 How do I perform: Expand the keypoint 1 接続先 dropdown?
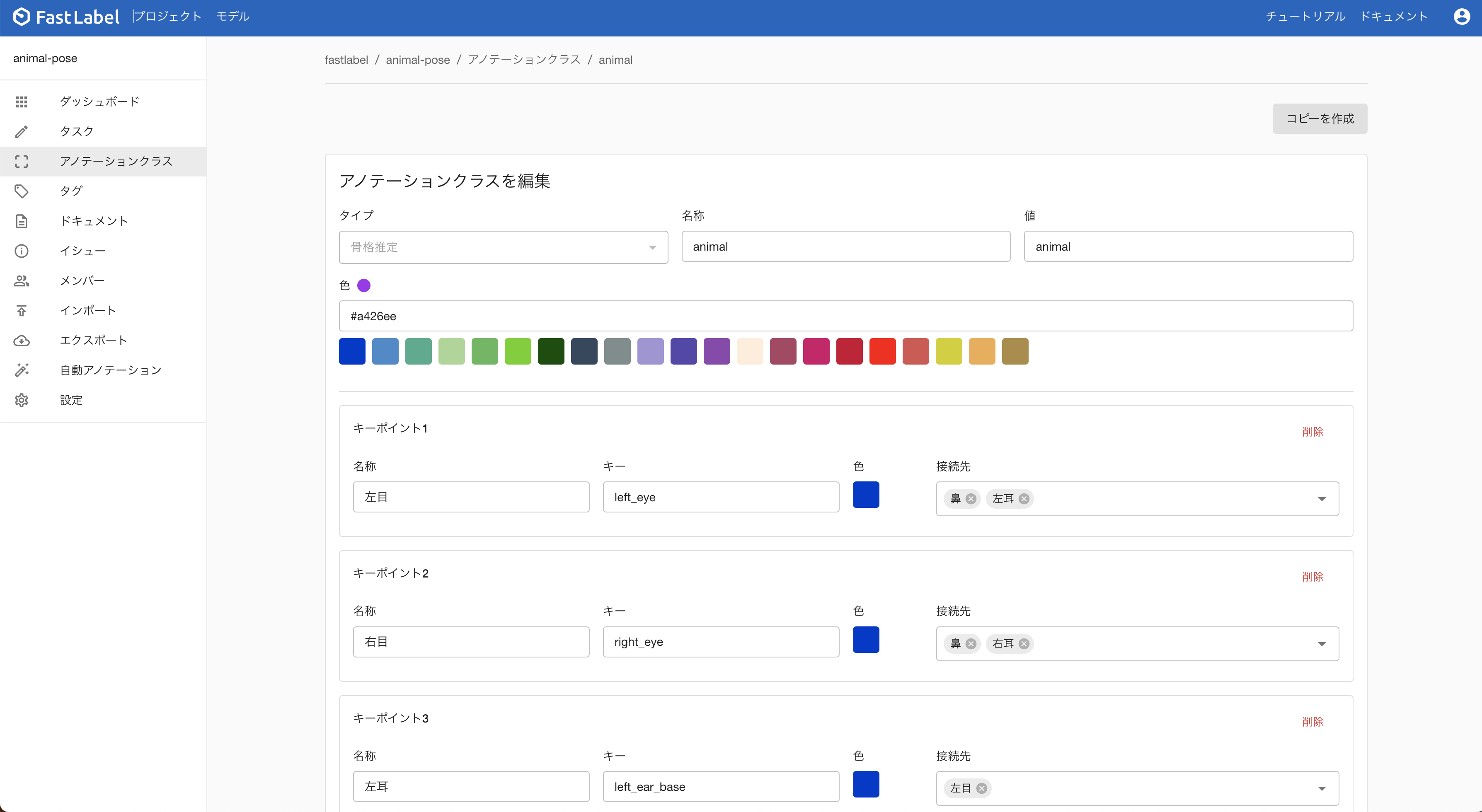tap(1322, 498)
